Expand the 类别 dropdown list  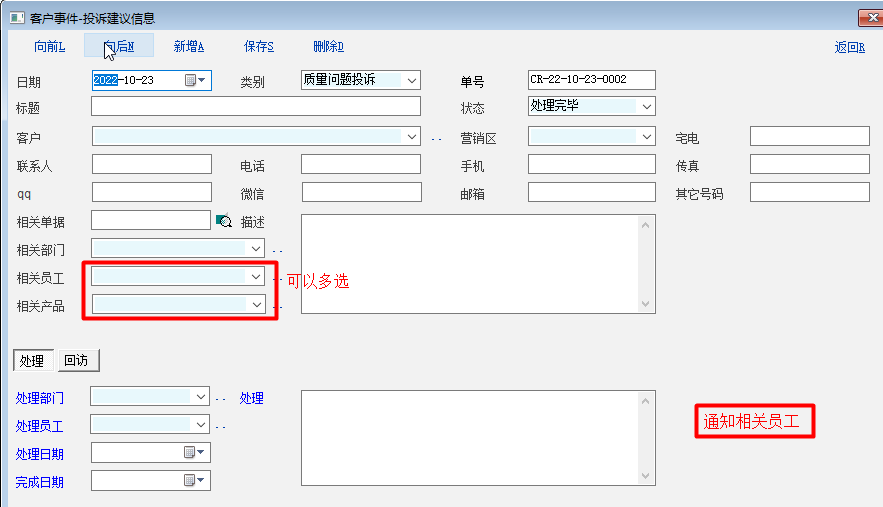[411, 81]
